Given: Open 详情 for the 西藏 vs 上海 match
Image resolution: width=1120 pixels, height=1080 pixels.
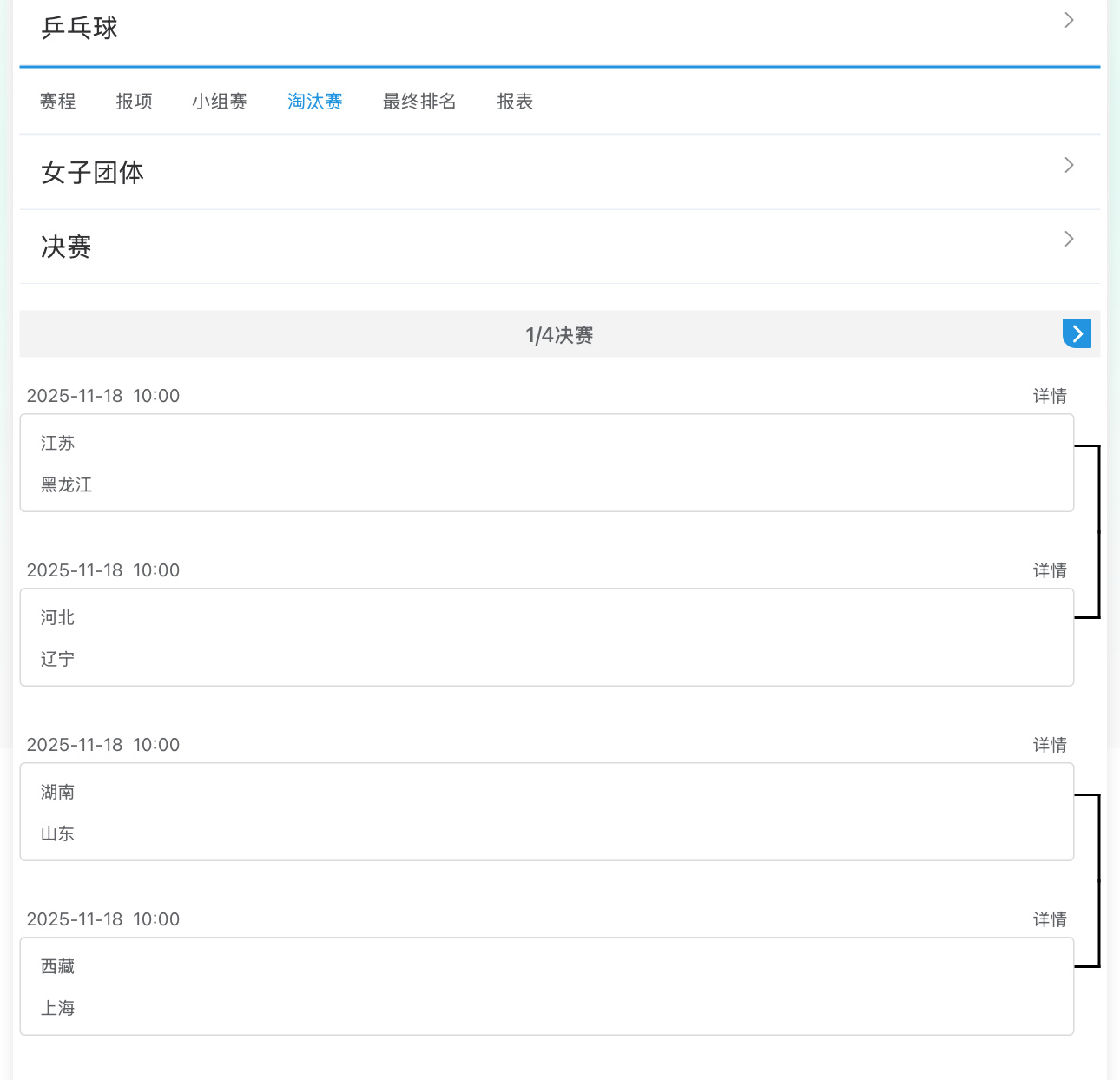Looking at the screenshot, I should pyautogui.click(x=1050, y=919).
